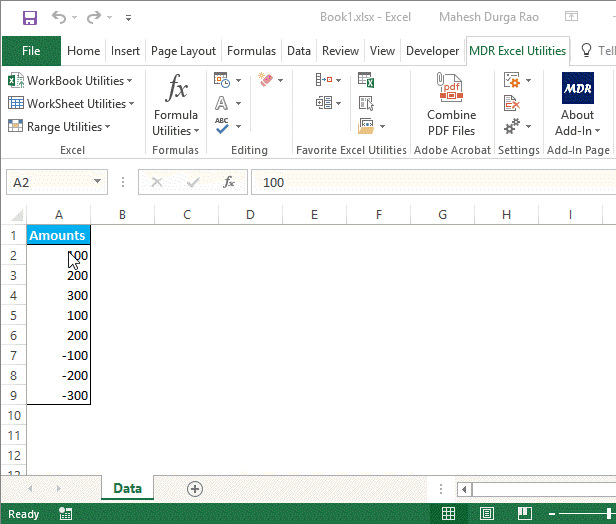Viewport: 616px width, 524px height.
Task: Click the macro recording icon in status bar
Action: pyautogui.click(x=65, y=513)
